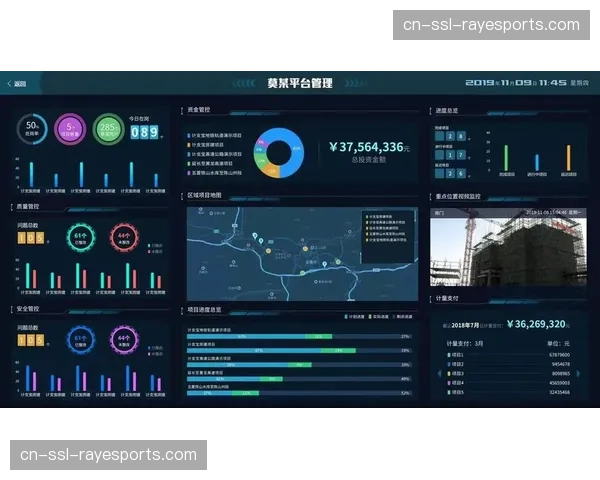Select 项目3 row with value 8098965
The width and height of the screenshot is (600, 480).
coord(509,373)
